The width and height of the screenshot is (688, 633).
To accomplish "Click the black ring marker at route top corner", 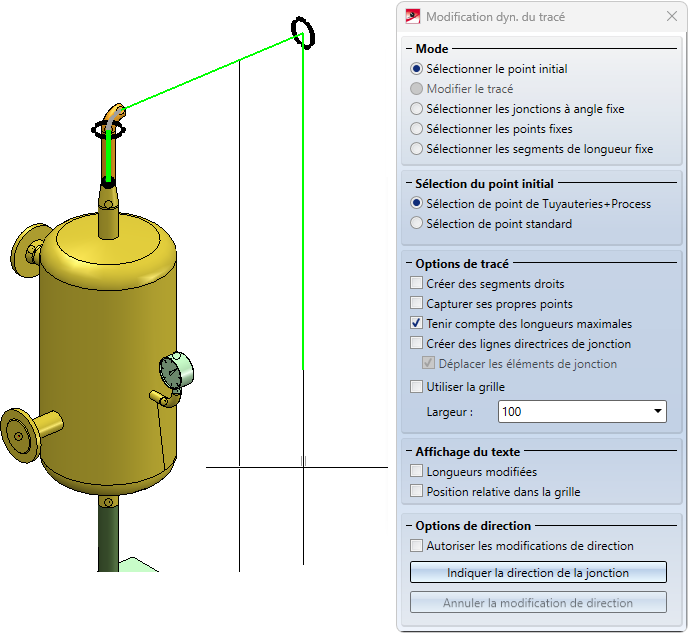I will point(303,33).
